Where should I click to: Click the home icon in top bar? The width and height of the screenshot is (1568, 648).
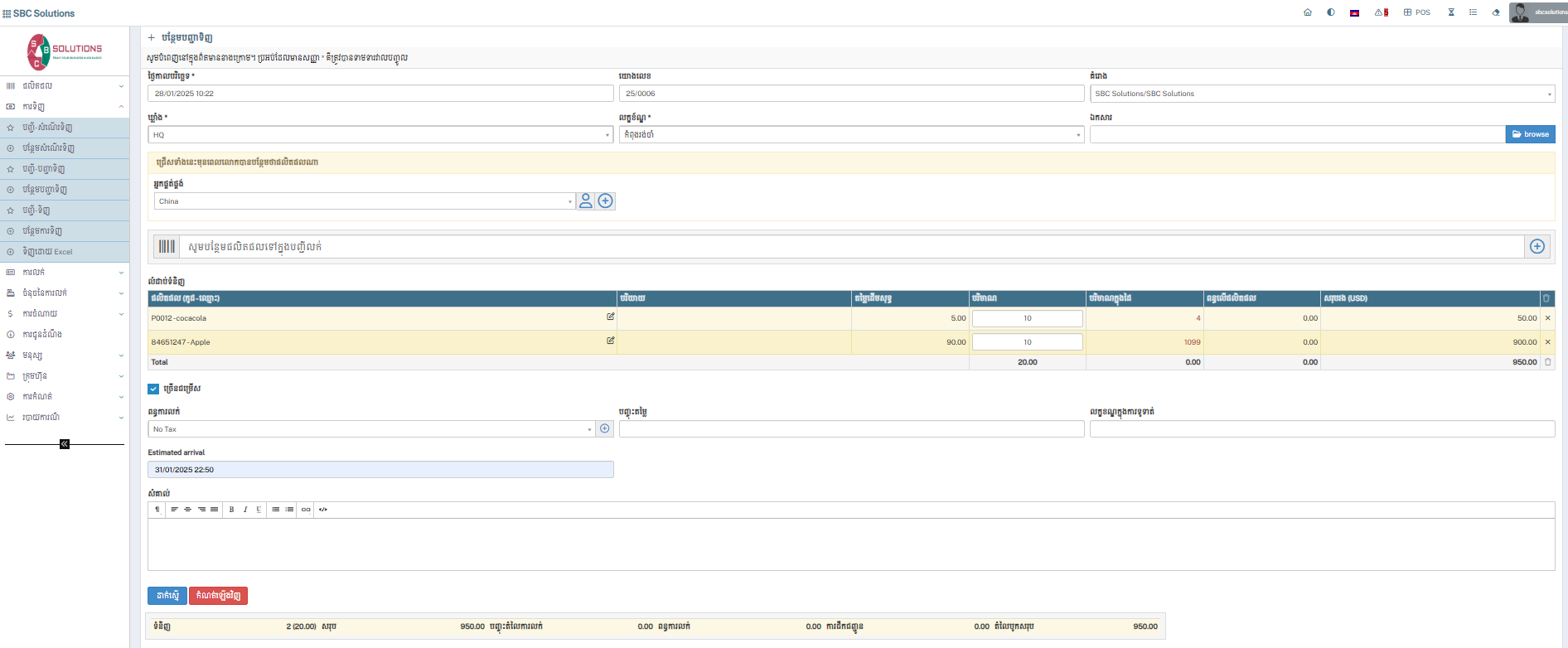coord(1308,12)
